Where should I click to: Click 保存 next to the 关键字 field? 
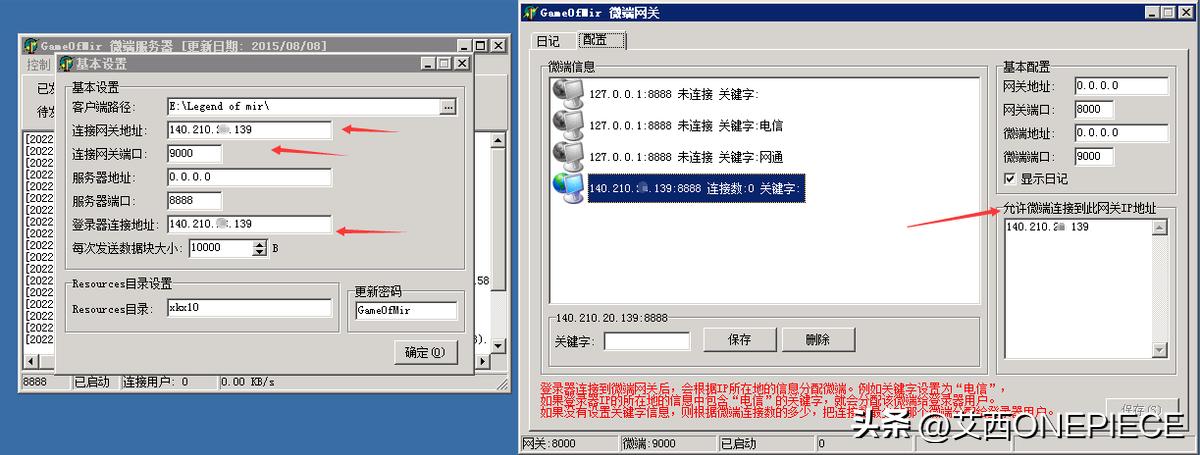(x=741, y=340)
